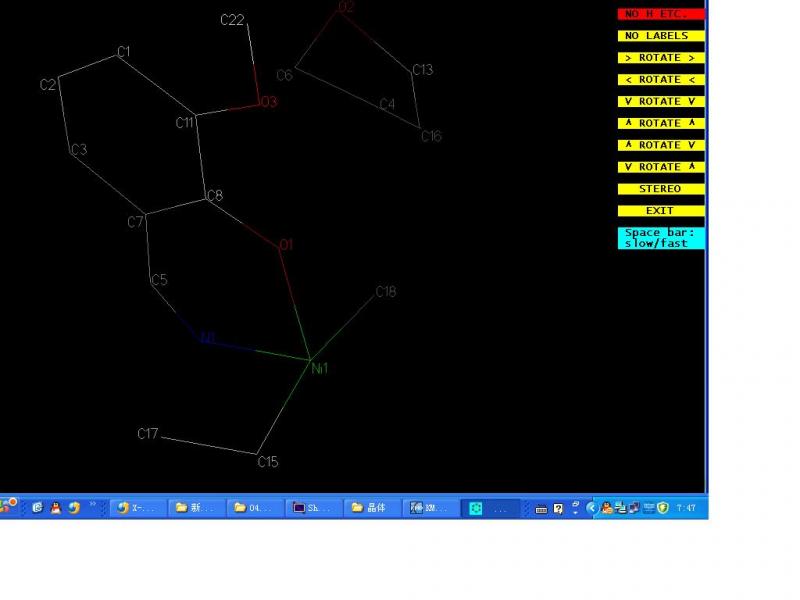Select the C8 atom label
This screenshot has width=800, height=600.
(215, 195)
